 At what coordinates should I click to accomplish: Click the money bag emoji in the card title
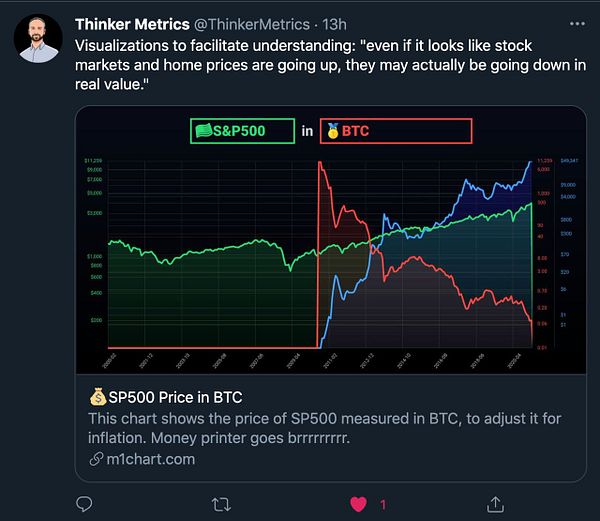97,397
